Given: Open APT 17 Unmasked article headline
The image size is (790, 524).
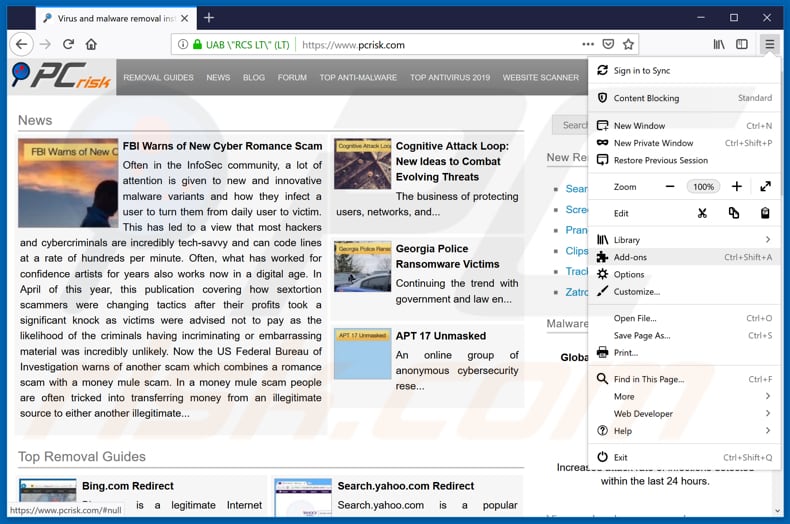Looking at the screenshot, I should click(x=441, y=336).
